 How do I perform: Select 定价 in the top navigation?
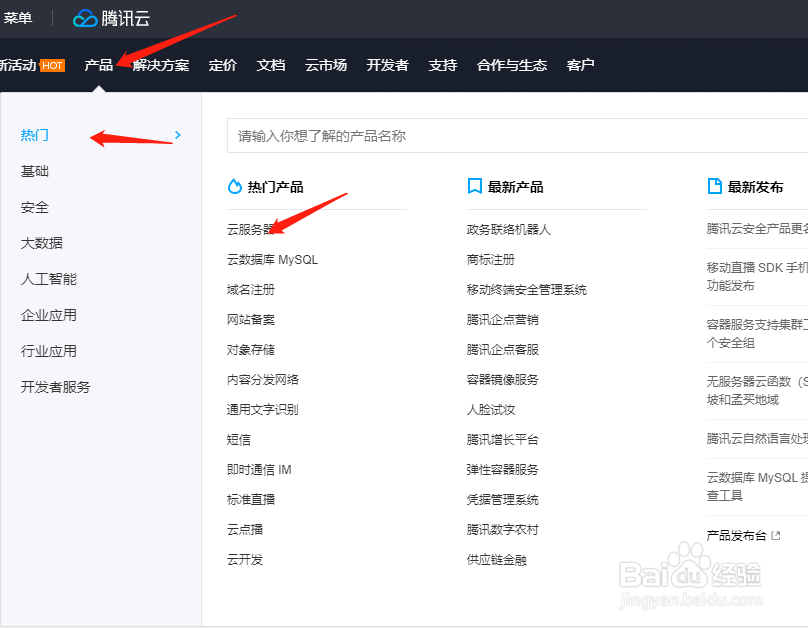223,65
